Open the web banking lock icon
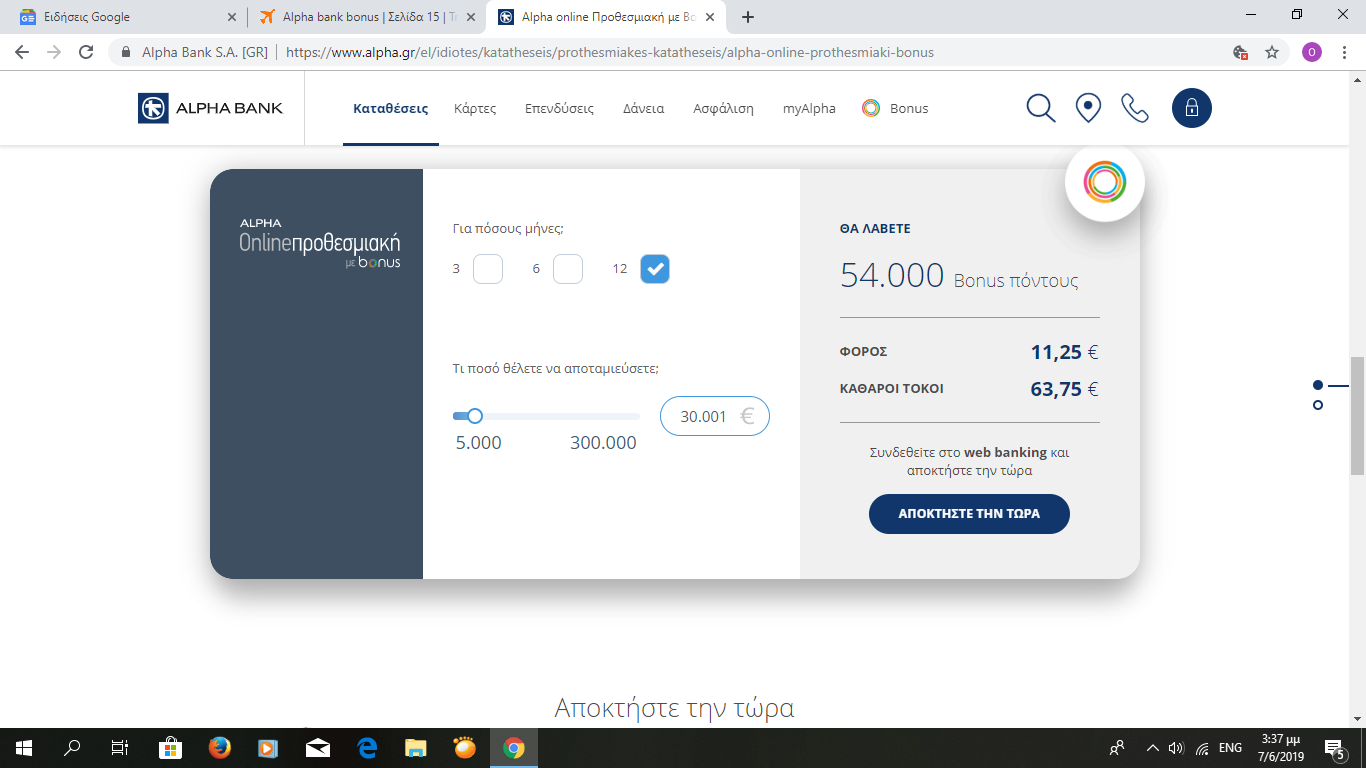The image size is (1366, 768). (x=1191, y=108)
